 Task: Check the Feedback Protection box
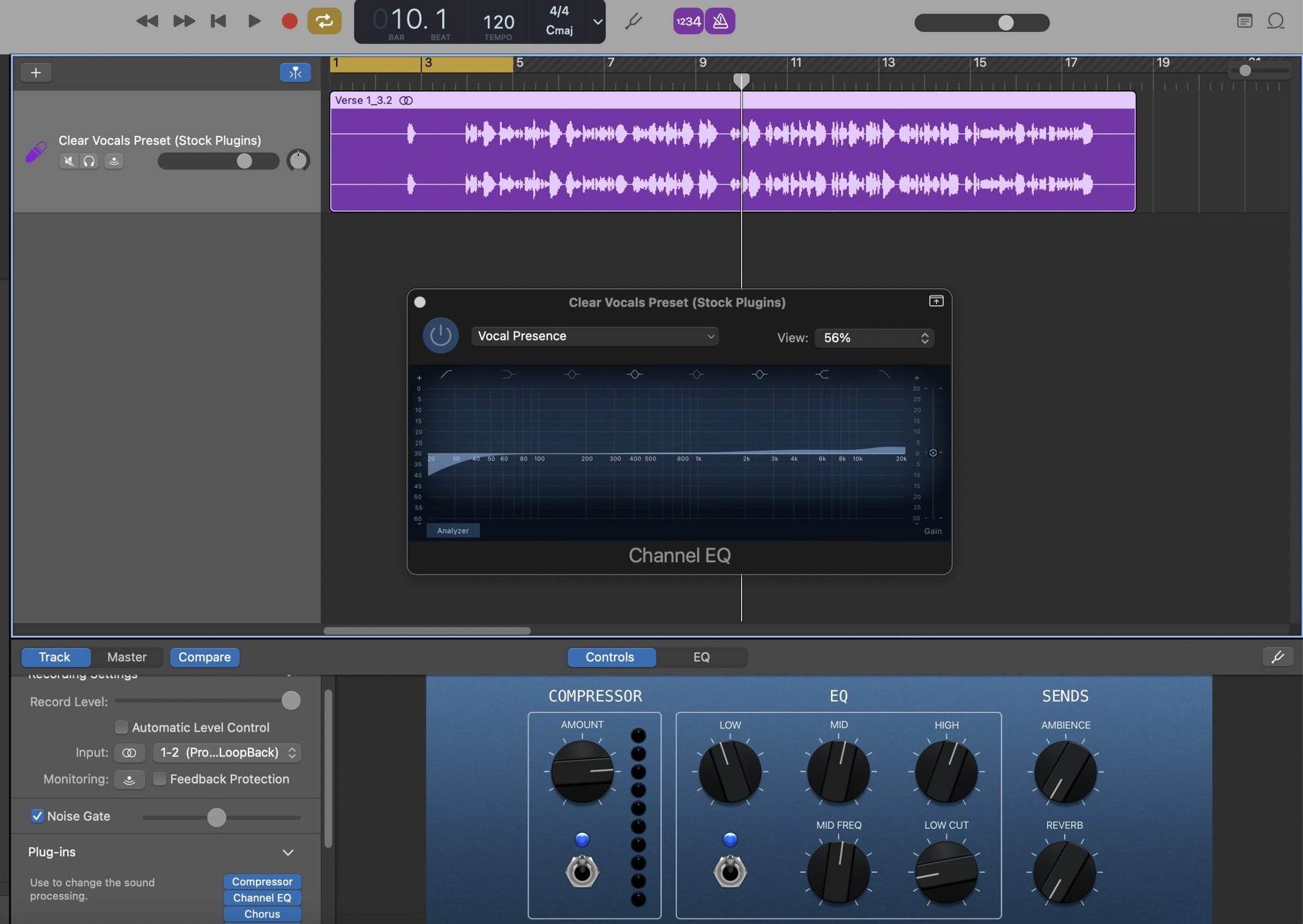(159, 779)
